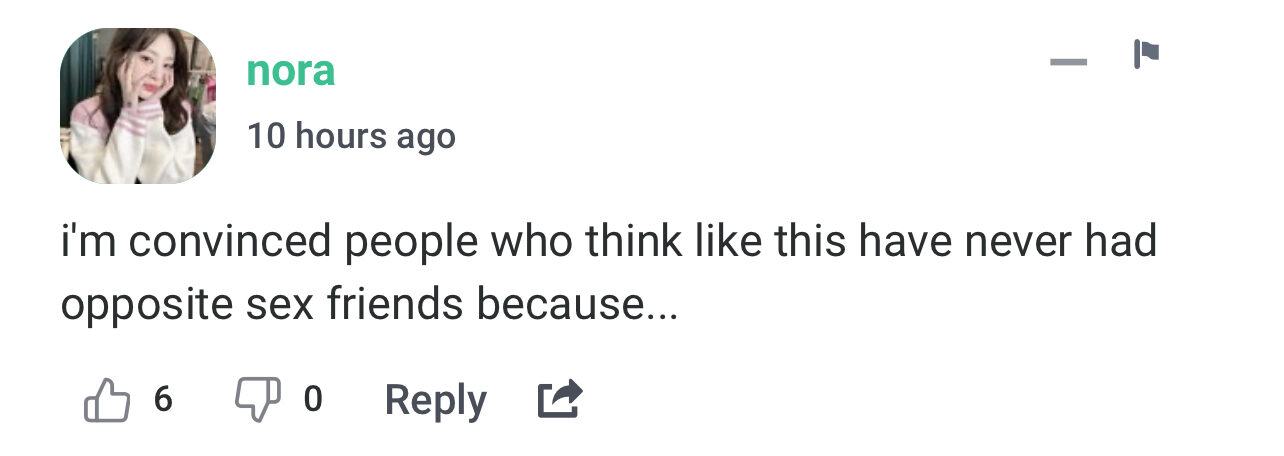
Task: Collapse nora's comment with minus icon
Action: point(1068,62)
